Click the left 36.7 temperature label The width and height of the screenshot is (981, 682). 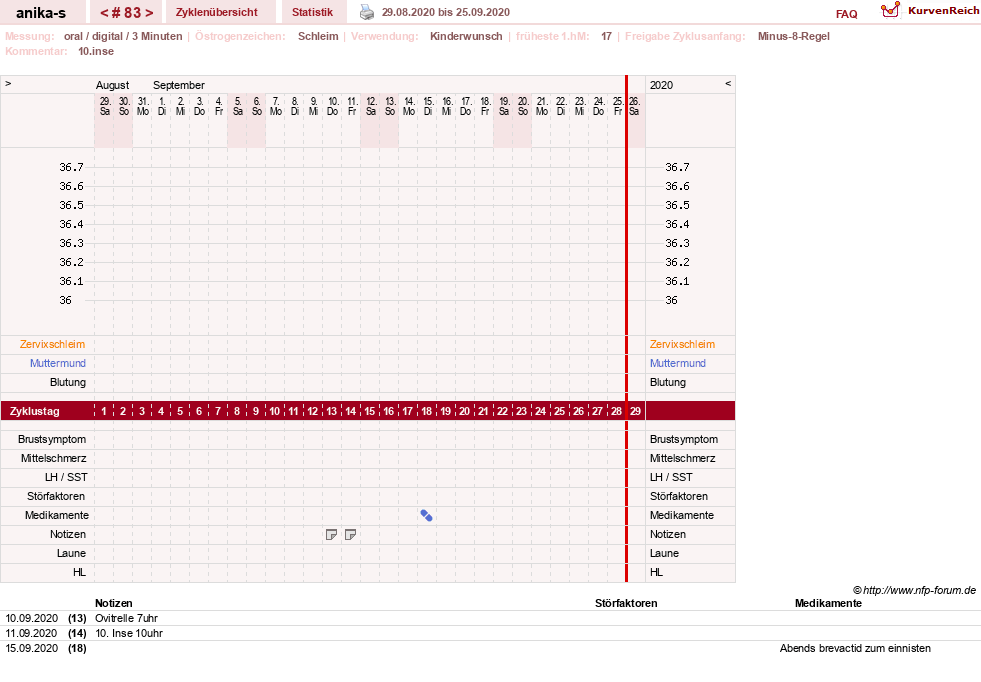coord(71,167)
